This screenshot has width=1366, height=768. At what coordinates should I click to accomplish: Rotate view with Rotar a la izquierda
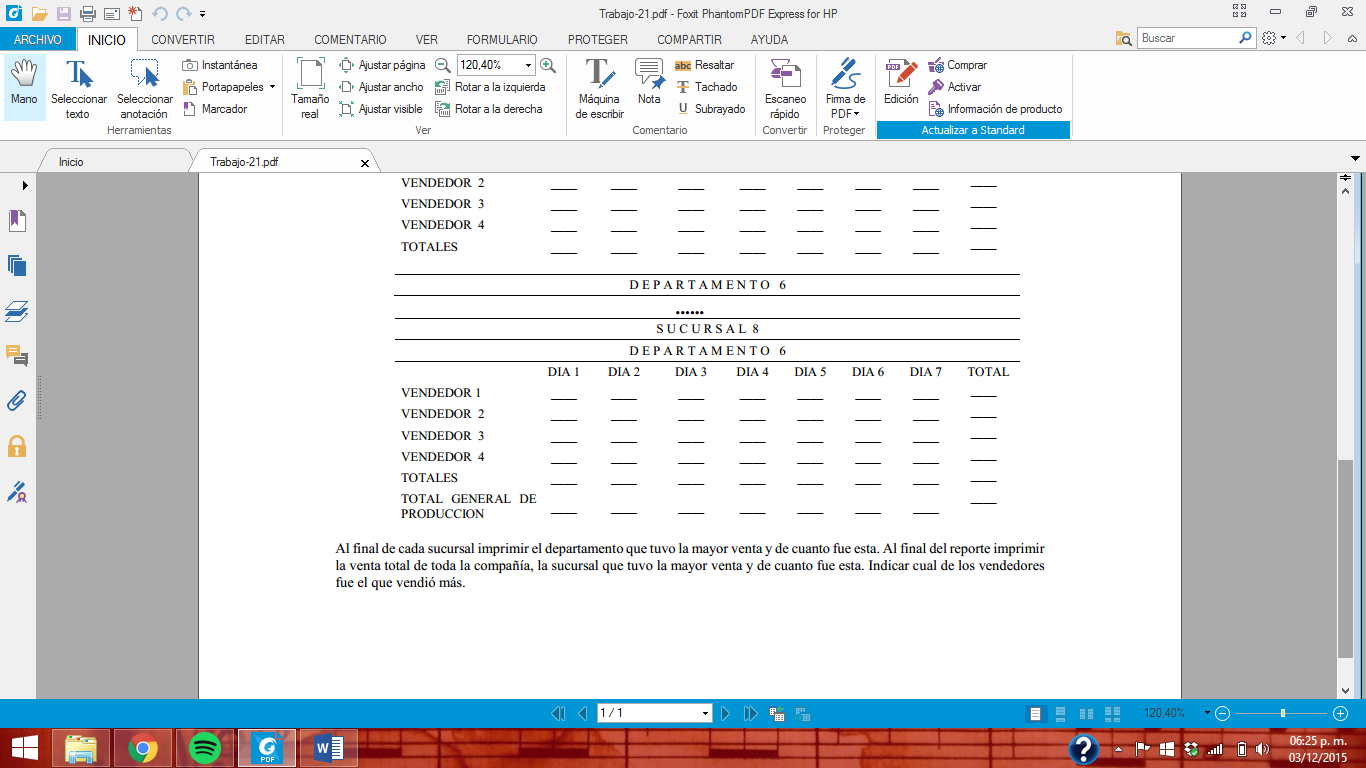pyautogui.click(x=490, y=87)
